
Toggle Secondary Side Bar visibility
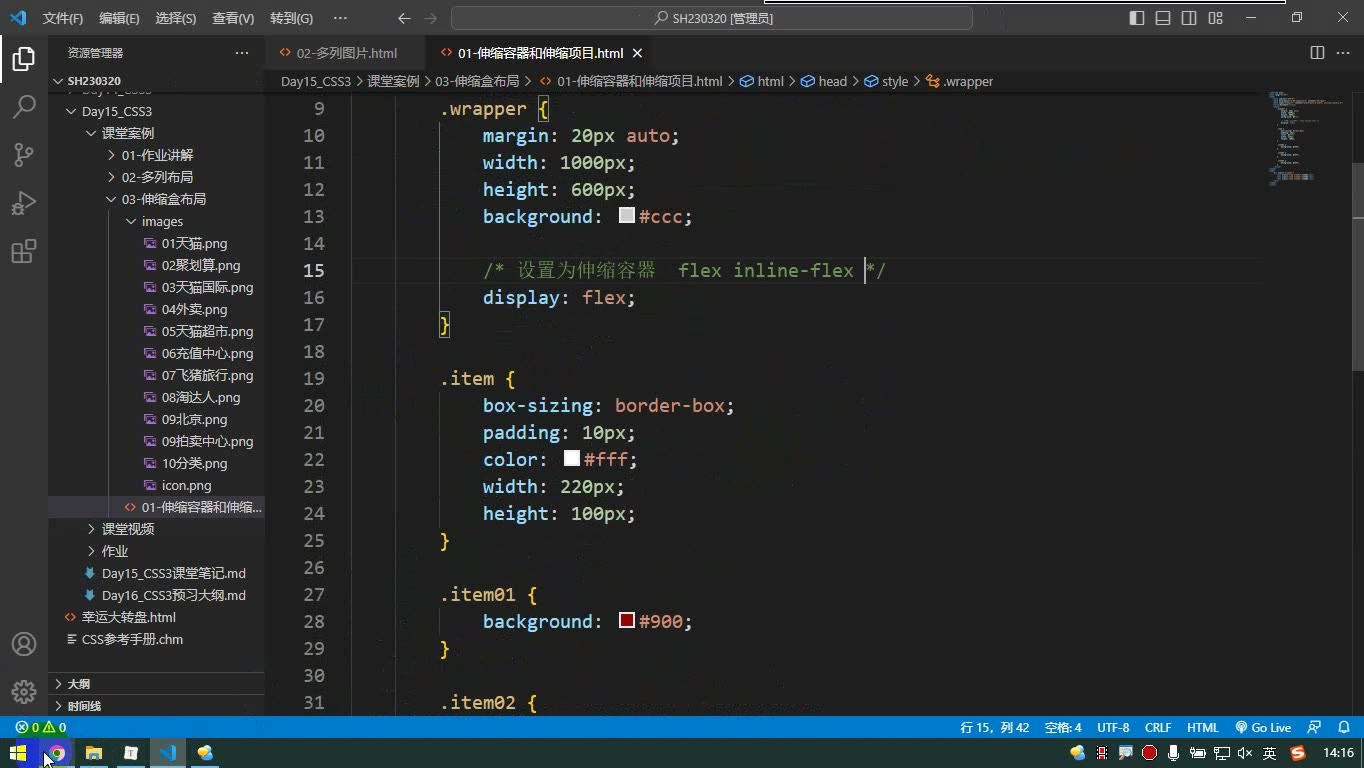tap(1189, 18)
